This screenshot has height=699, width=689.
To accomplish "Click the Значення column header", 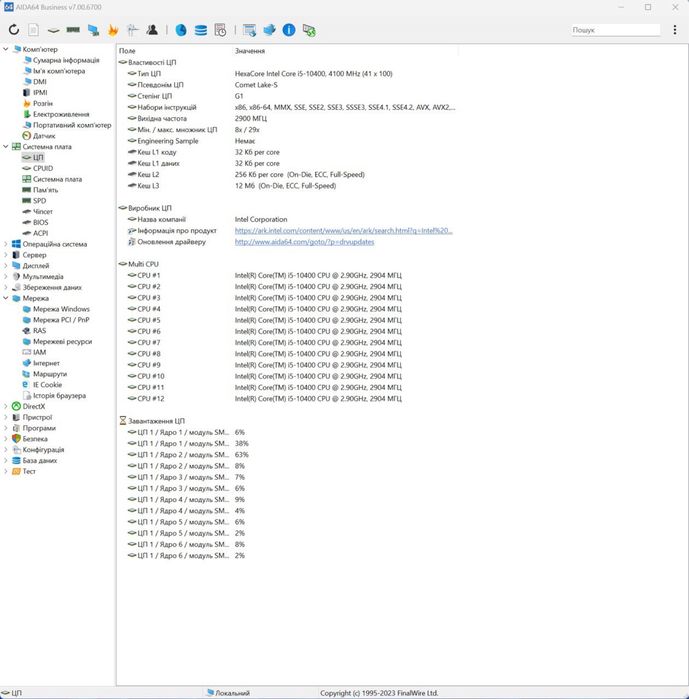I will tap(250, 51).
